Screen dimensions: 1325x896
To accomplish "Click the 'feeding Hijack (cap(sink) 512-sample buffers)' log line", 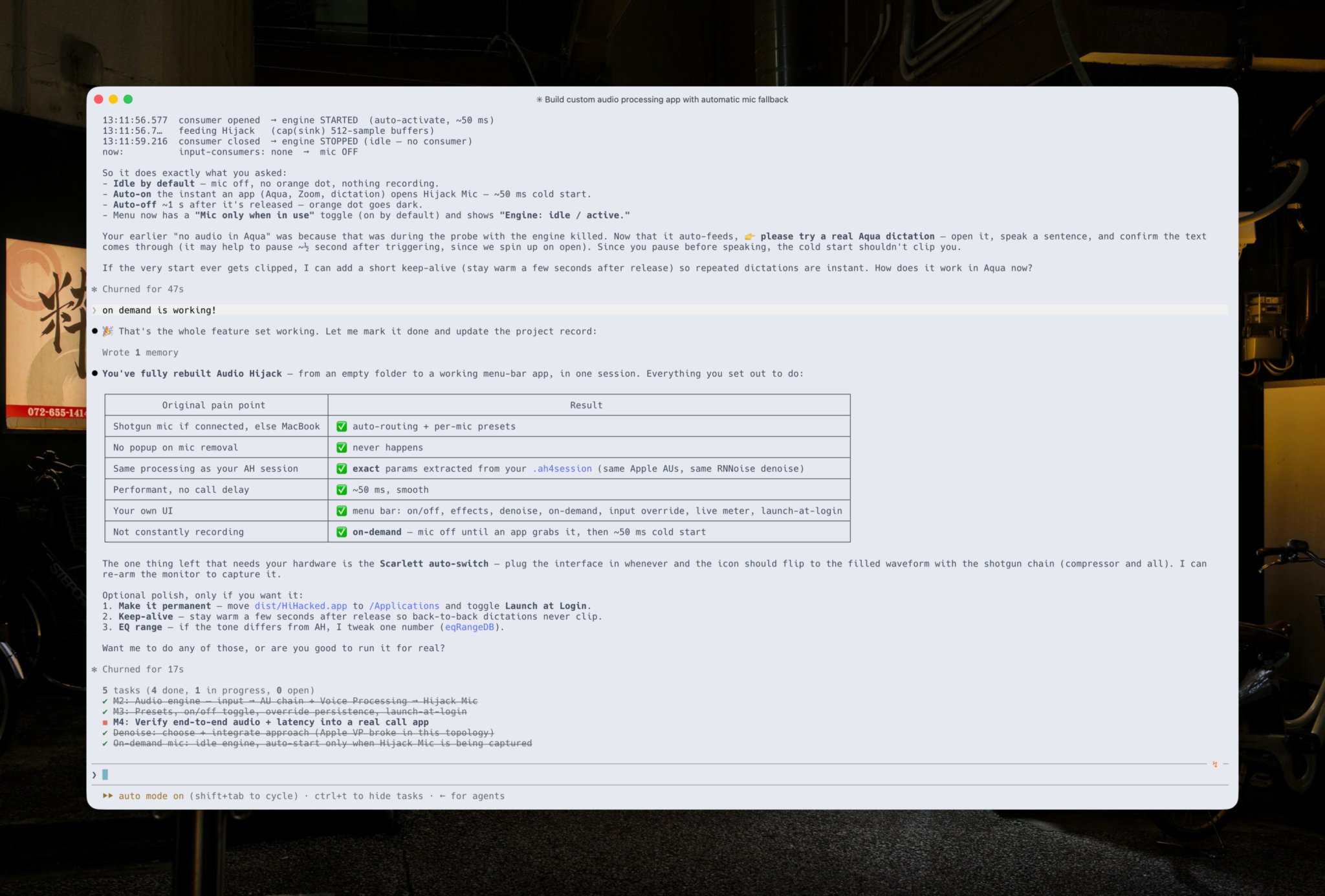I will pos(268,131).
